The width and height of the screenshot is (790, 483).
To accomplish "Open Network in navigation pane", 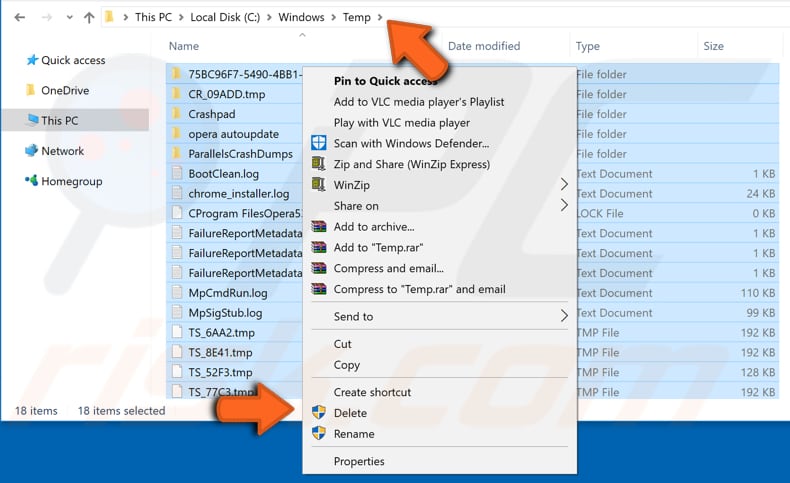I will click(x=62, y=151).
